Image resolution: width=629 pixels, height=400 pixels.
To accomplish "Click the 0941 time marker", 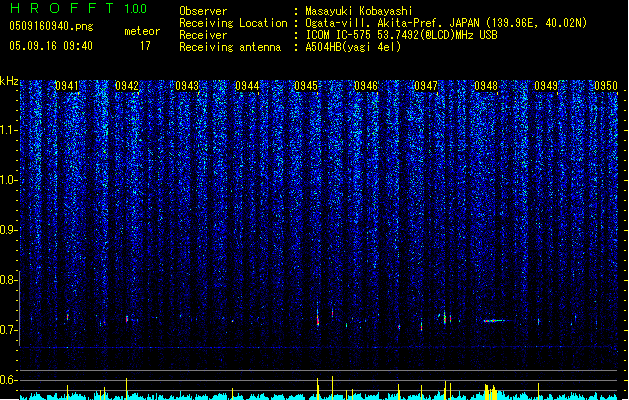I will [67, 86].
